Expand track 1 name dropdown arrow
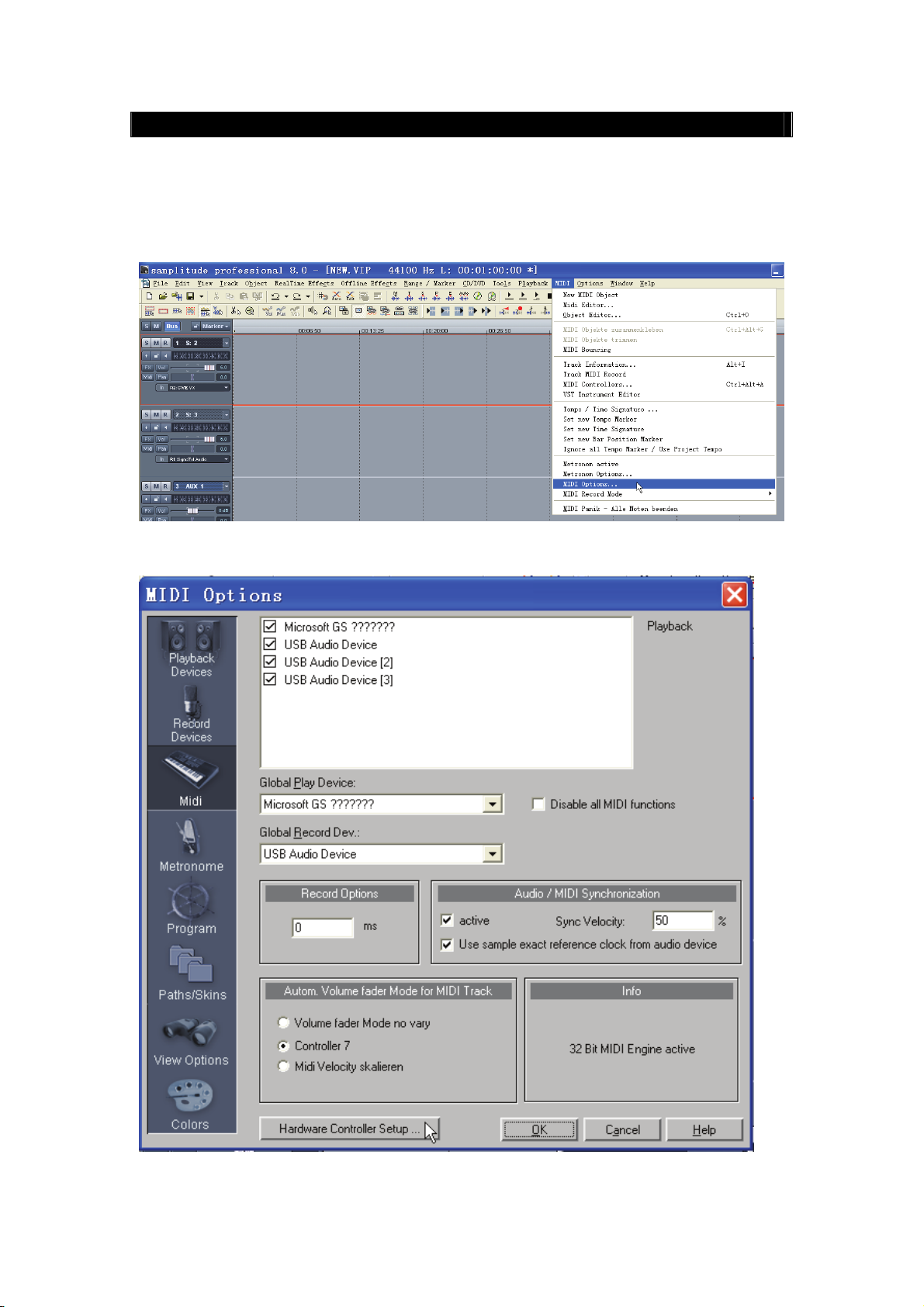 (227, 343)
